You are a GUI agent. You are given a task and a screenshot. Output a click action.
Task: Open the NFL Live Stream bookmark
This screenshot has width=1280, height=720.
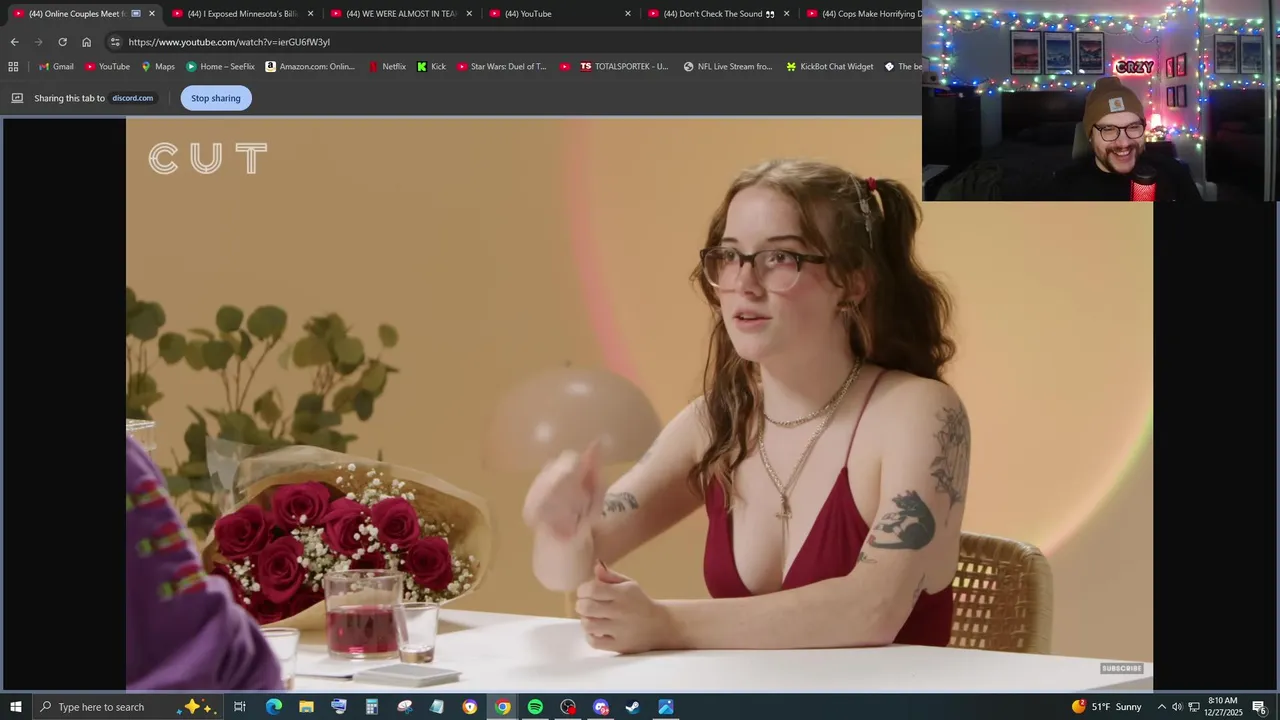728,67
